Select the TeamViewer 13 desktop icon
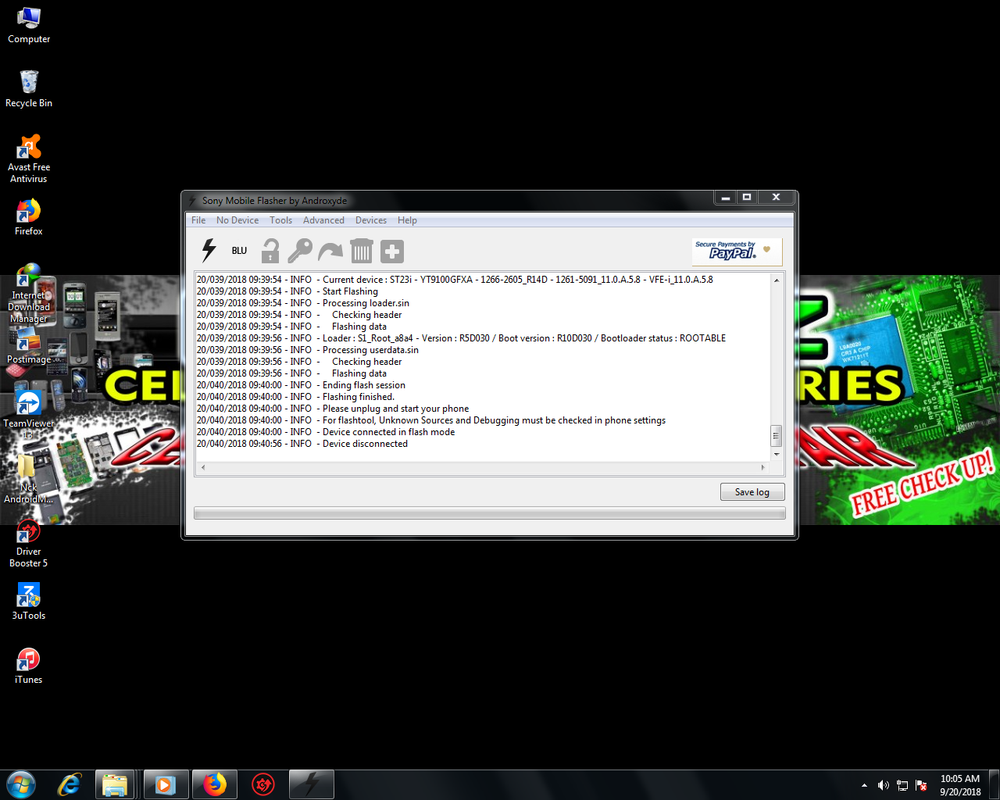This screenshot has width=1000, height=800. tap(29, 415)
